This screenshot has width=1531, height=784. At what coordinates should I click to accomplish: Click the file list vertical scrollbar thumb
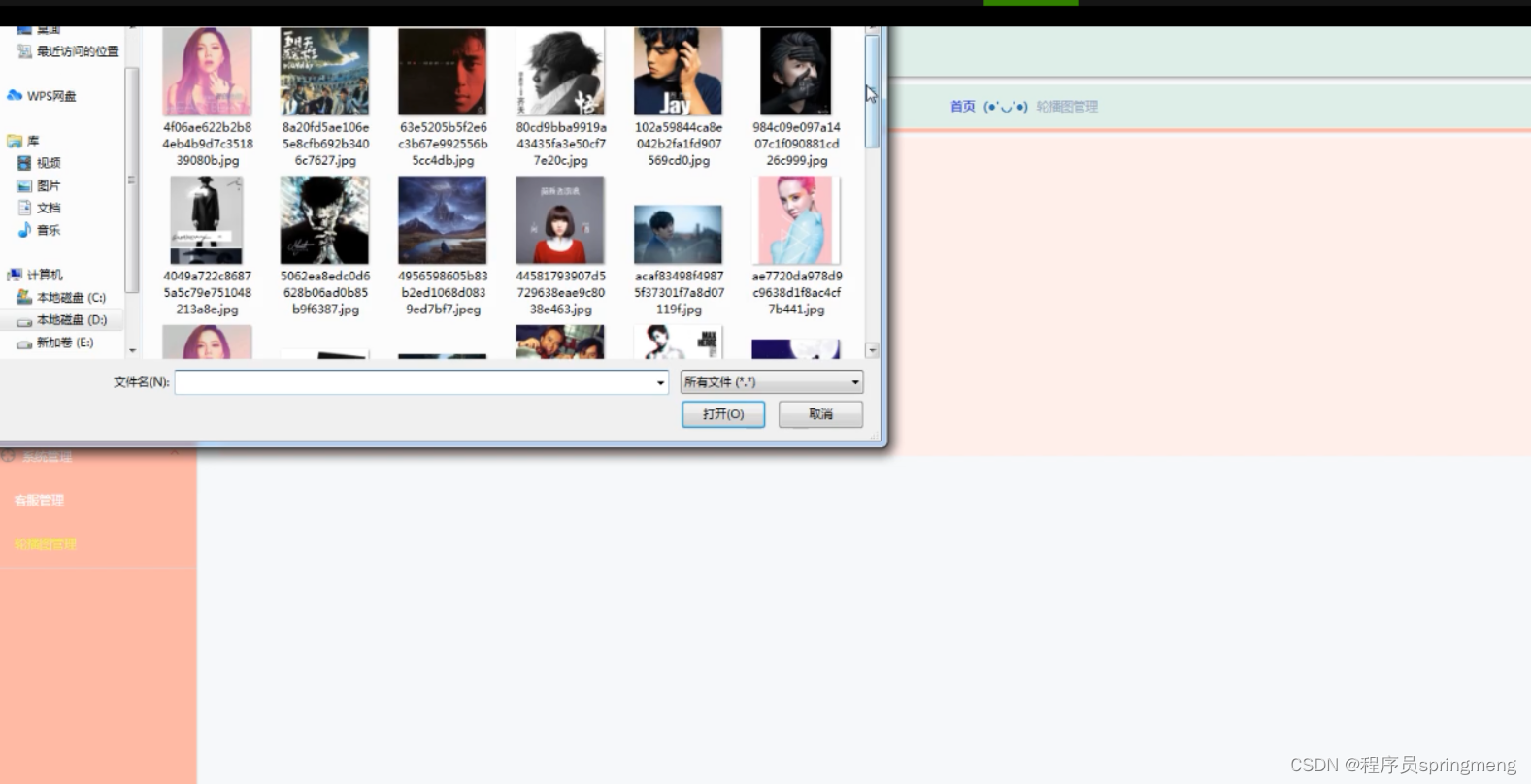[872, 90]
